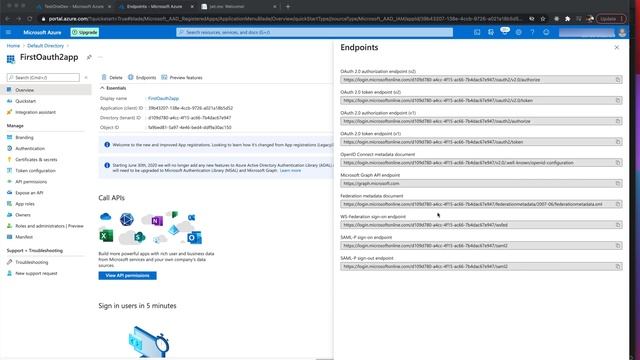Close the Endpoints panel

tap(616, 48)
